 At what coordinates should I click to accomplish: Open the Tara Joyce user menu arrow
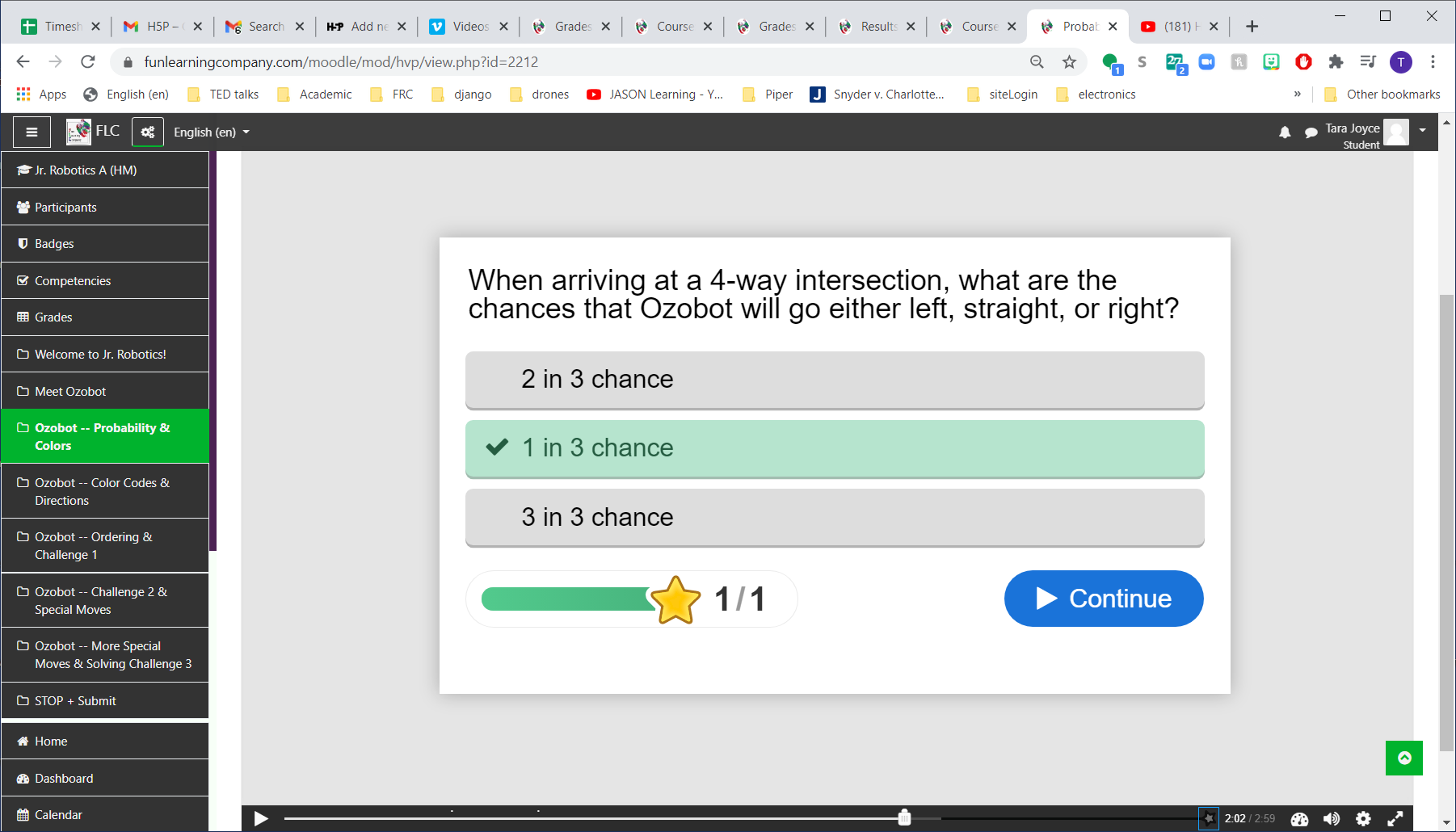(1422, 130)
